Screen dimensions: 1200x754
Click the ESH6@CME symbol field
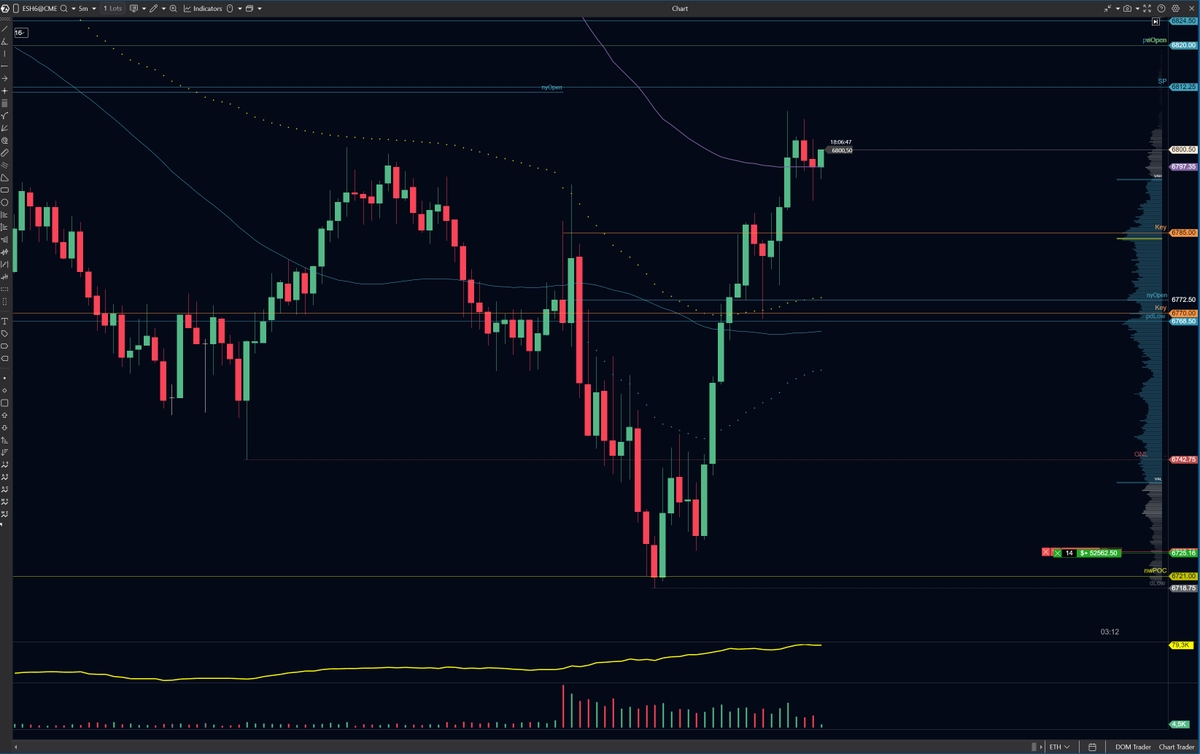tap(40, 8)
